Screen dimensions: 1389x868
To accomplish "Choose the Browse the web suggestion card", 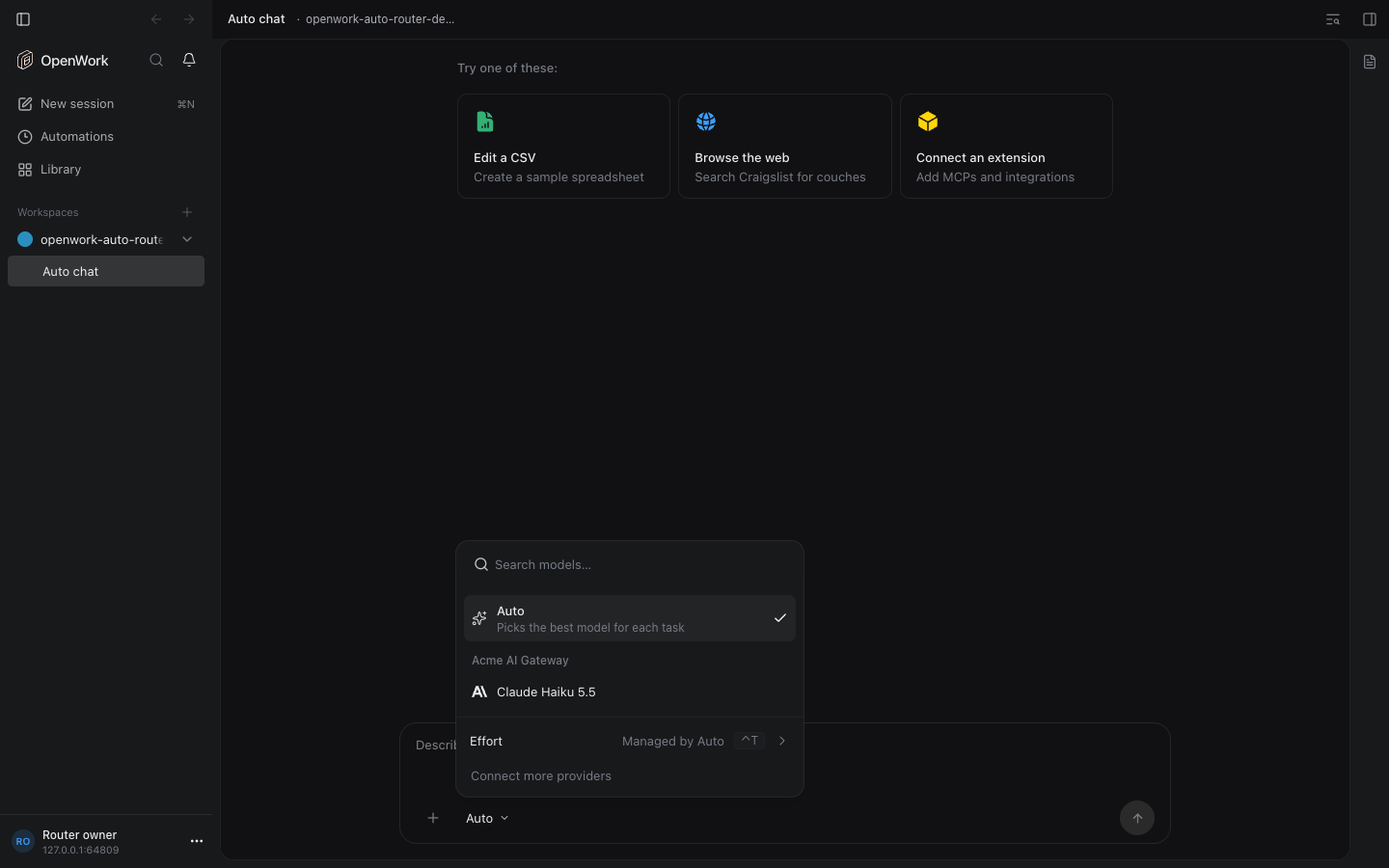I will pyautogui.click(x=785, y=146).
